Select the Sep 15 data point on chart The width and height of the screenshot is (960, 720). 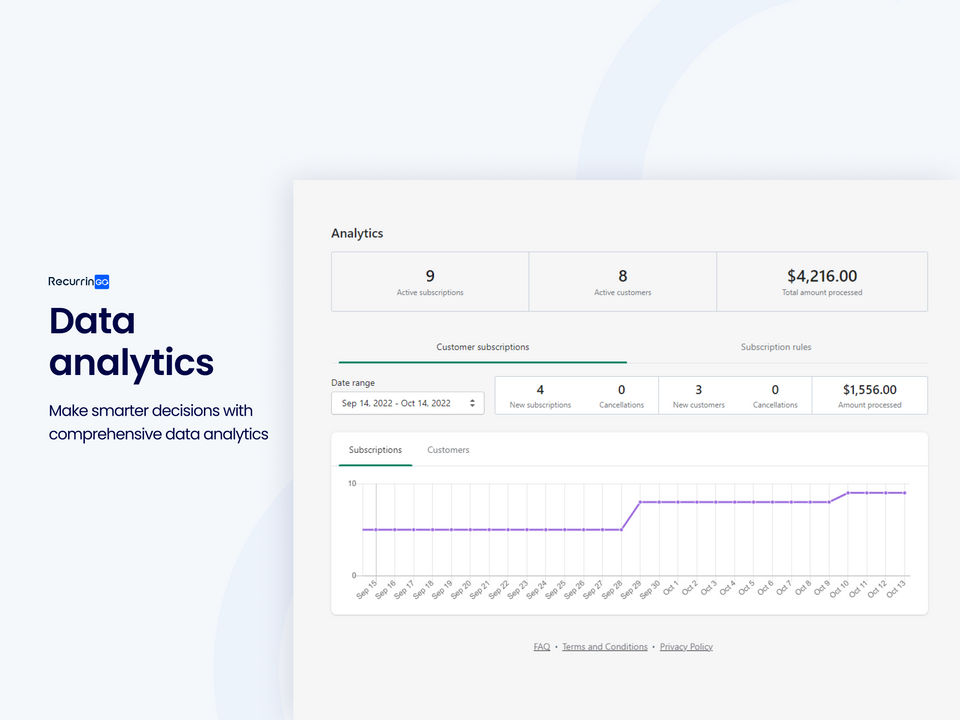tap(376, 529)
